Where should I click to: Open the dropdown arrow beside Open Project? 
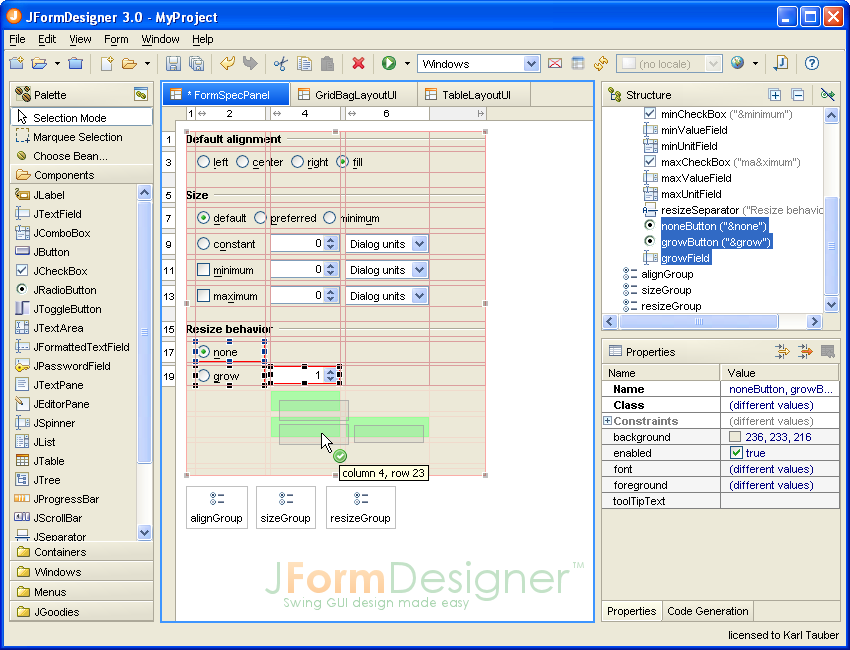pos(57,63)
